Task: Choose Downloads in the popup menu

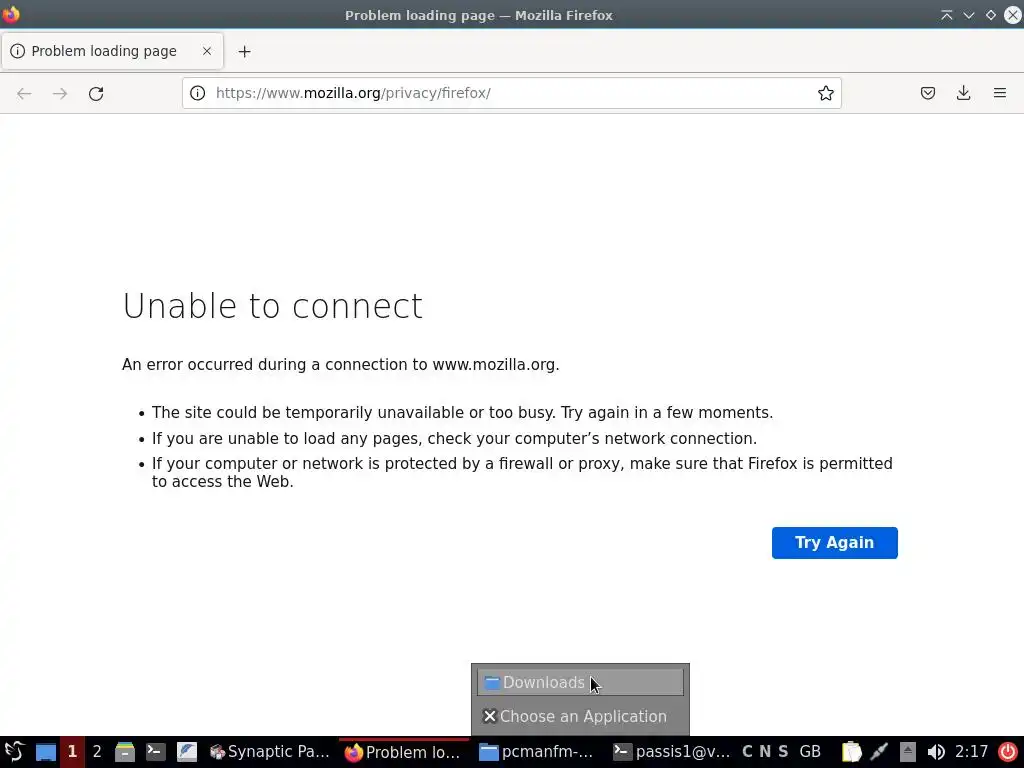Action: (x=580, y=682)
